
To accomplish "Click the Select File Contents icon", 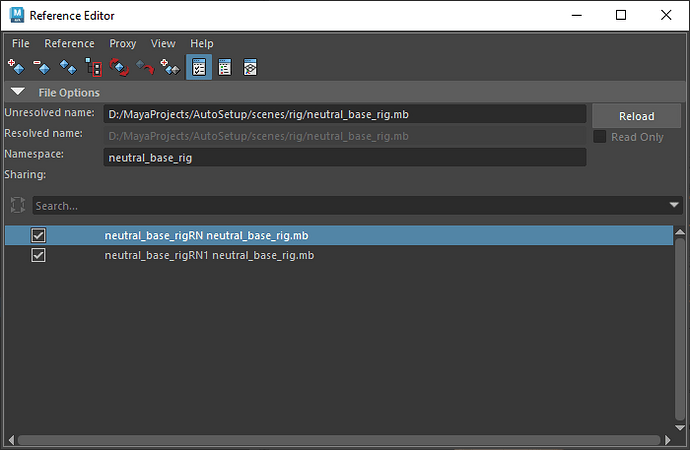I will [x=93, y=67].
